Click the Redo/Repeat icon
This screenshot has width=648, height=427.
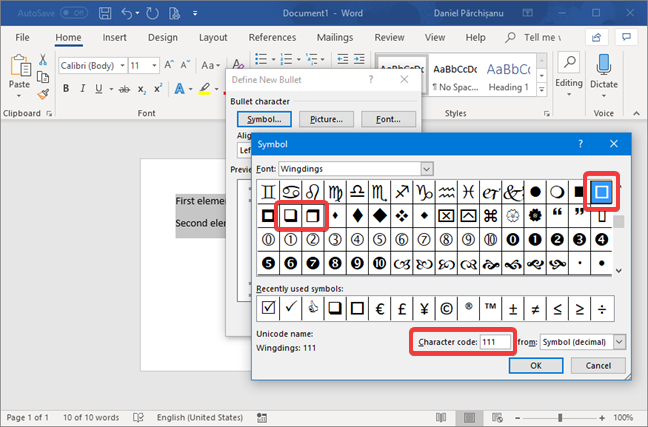pyautogui.click(x=152, y=13)
